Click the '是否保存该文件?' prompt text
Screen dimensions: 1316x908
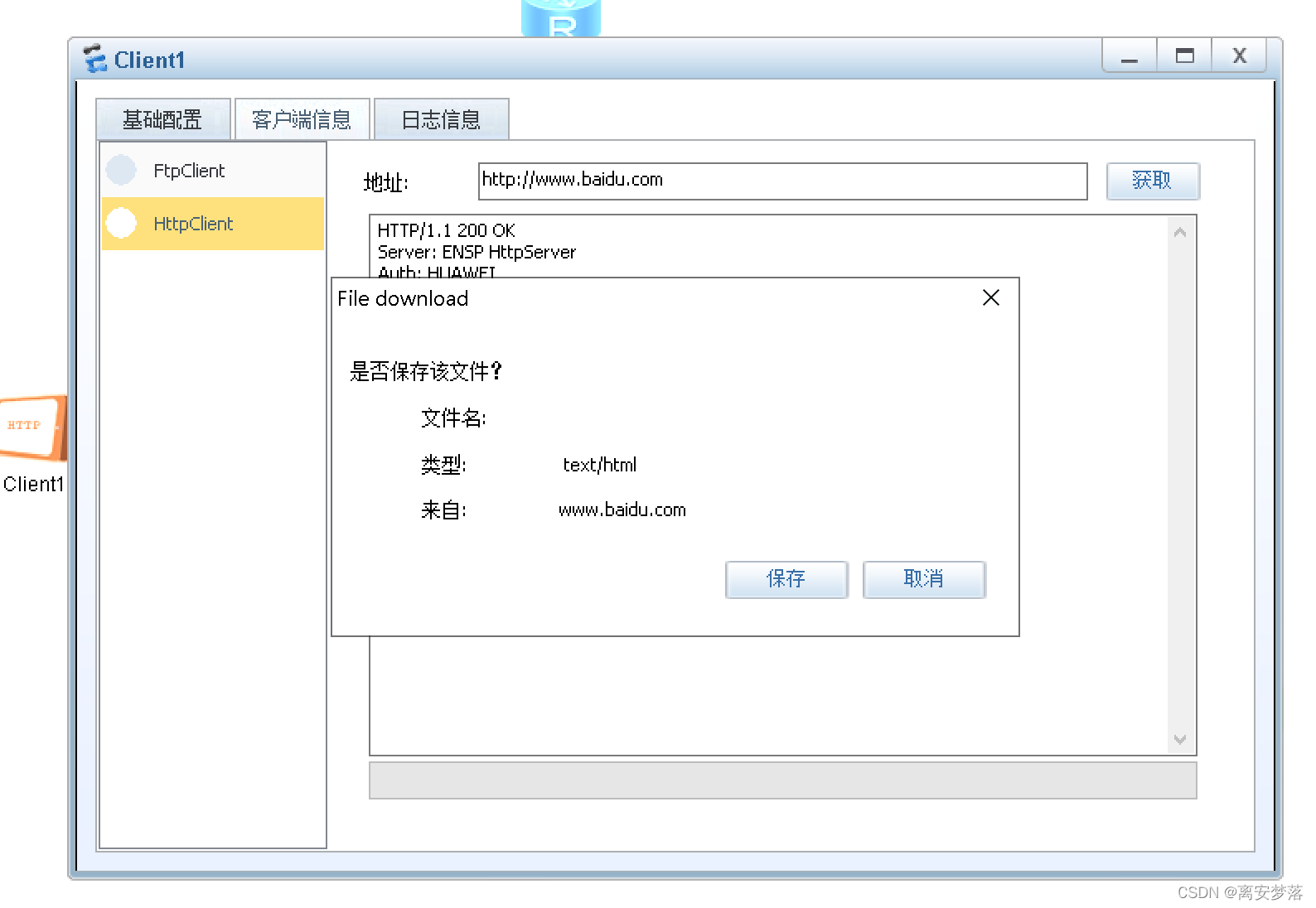click(x=426, y=371)
